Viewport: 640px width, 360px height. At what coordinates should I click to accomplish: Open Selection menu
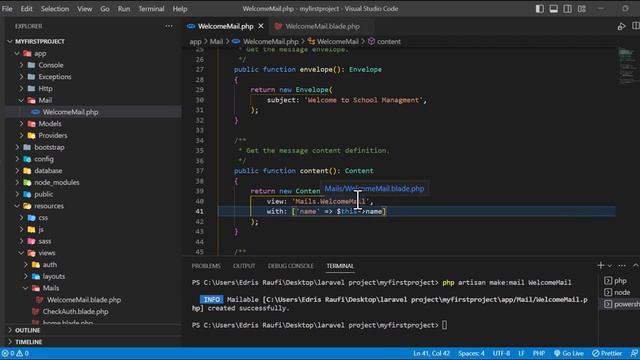pos(55,9)
